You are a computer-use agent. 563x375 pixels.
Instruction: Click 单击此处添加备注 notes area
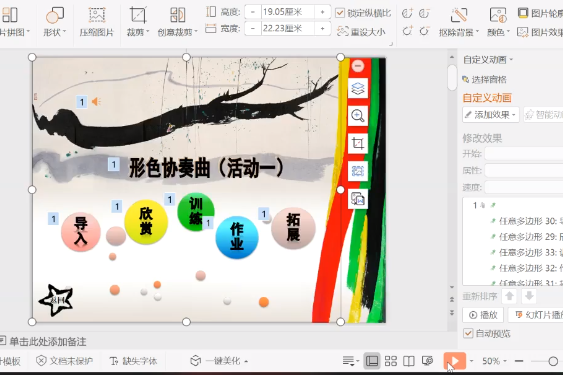coord(48,342)
